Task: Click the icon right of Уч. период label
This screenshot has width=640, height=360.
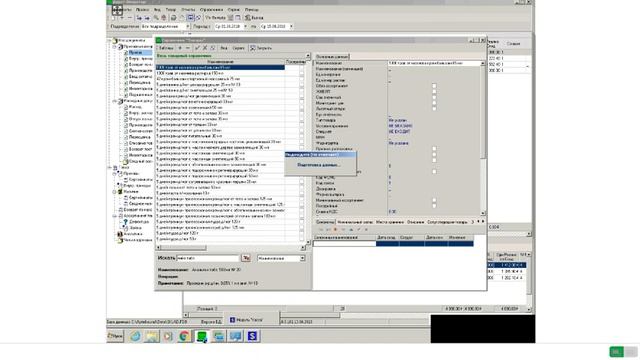Action: pos(231,18)
